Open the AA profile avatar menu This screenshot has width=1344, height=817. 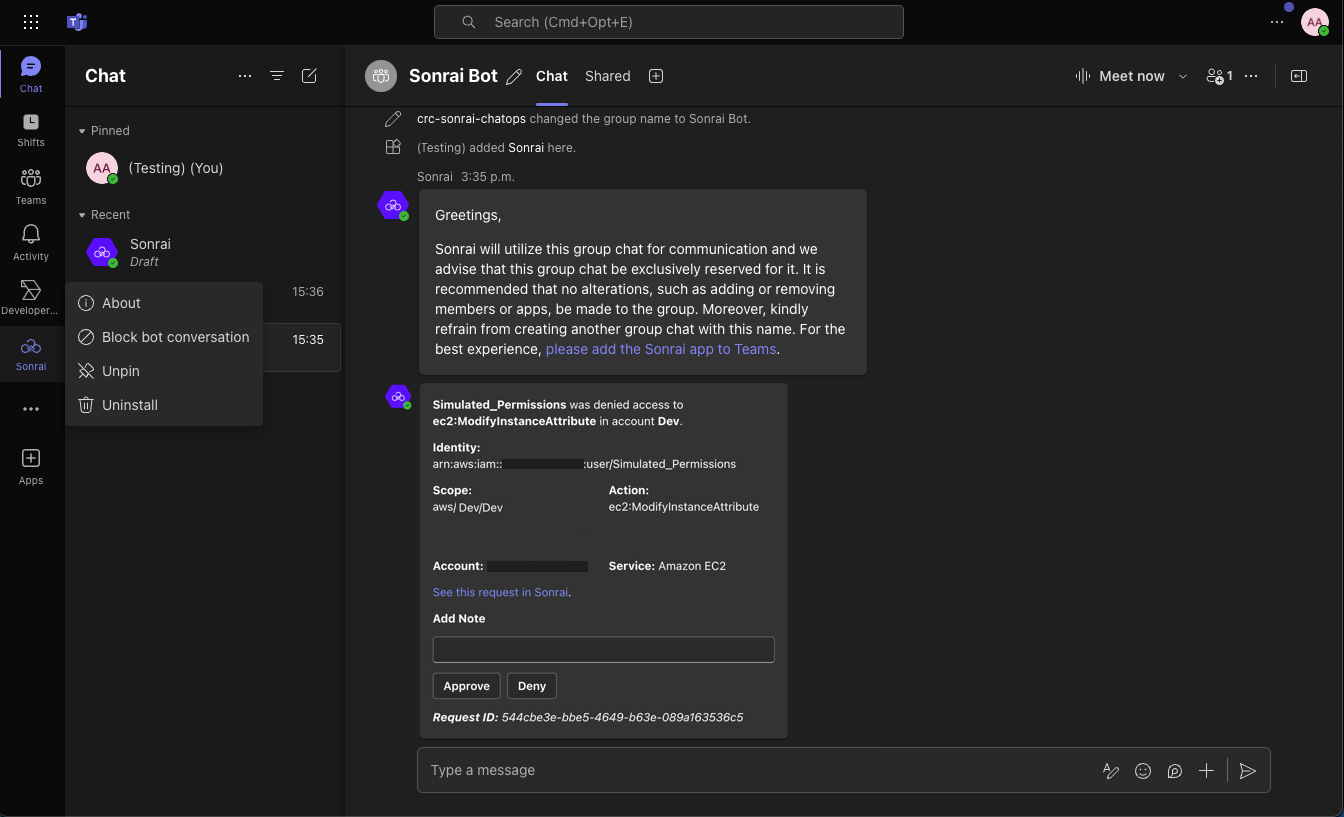1314,22
